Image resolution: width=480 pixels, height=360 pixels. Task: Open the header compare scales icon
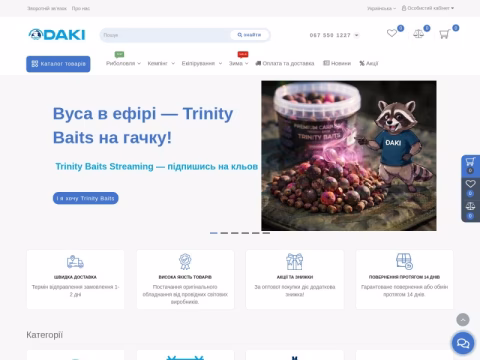click(x=418, y=34)
